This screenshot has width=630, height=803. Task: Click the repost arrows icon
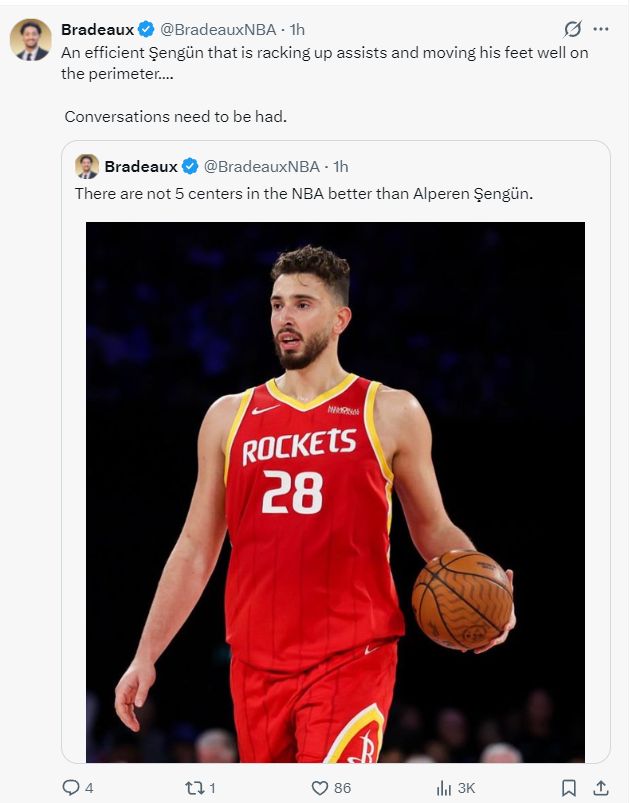(x=195, y=788)
